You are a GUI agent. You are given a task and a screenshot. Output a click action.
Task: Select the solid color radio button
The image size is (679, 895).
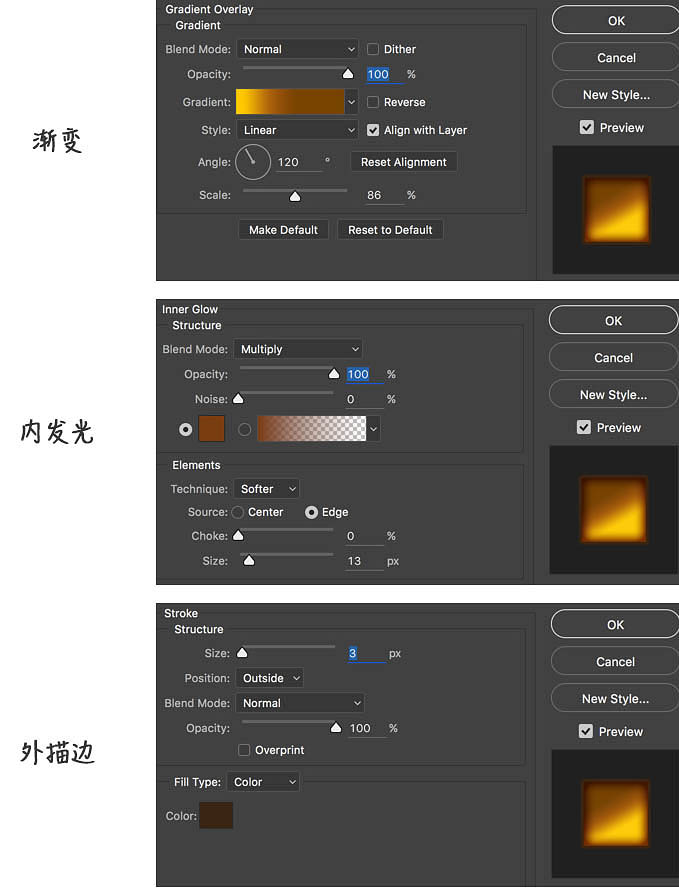click(185, 429)
